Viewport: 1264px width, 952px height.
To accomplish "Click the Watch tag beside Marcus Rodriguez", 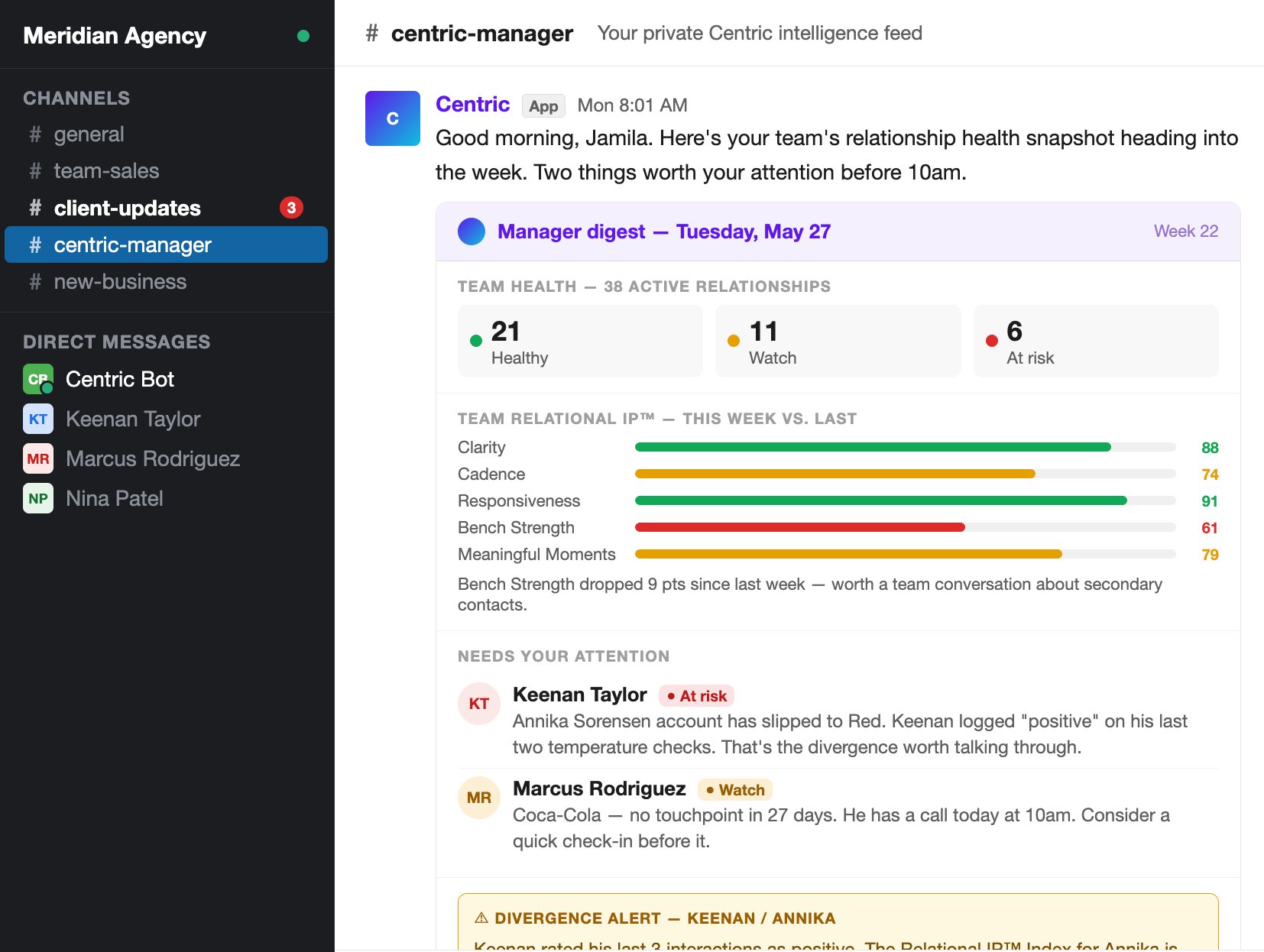I will click(x=735, y=790).
